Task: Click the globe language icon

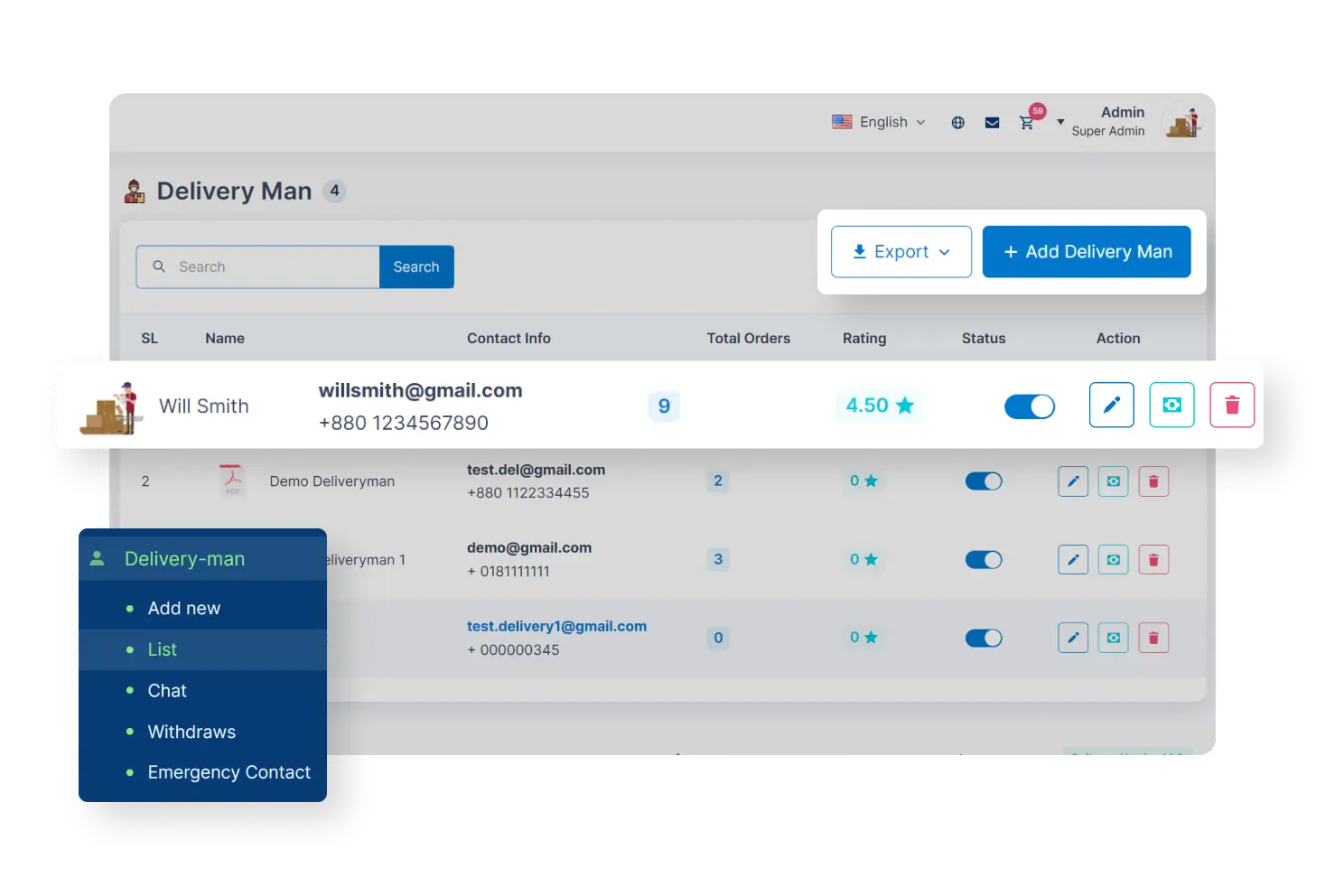Action: [956, 122]
